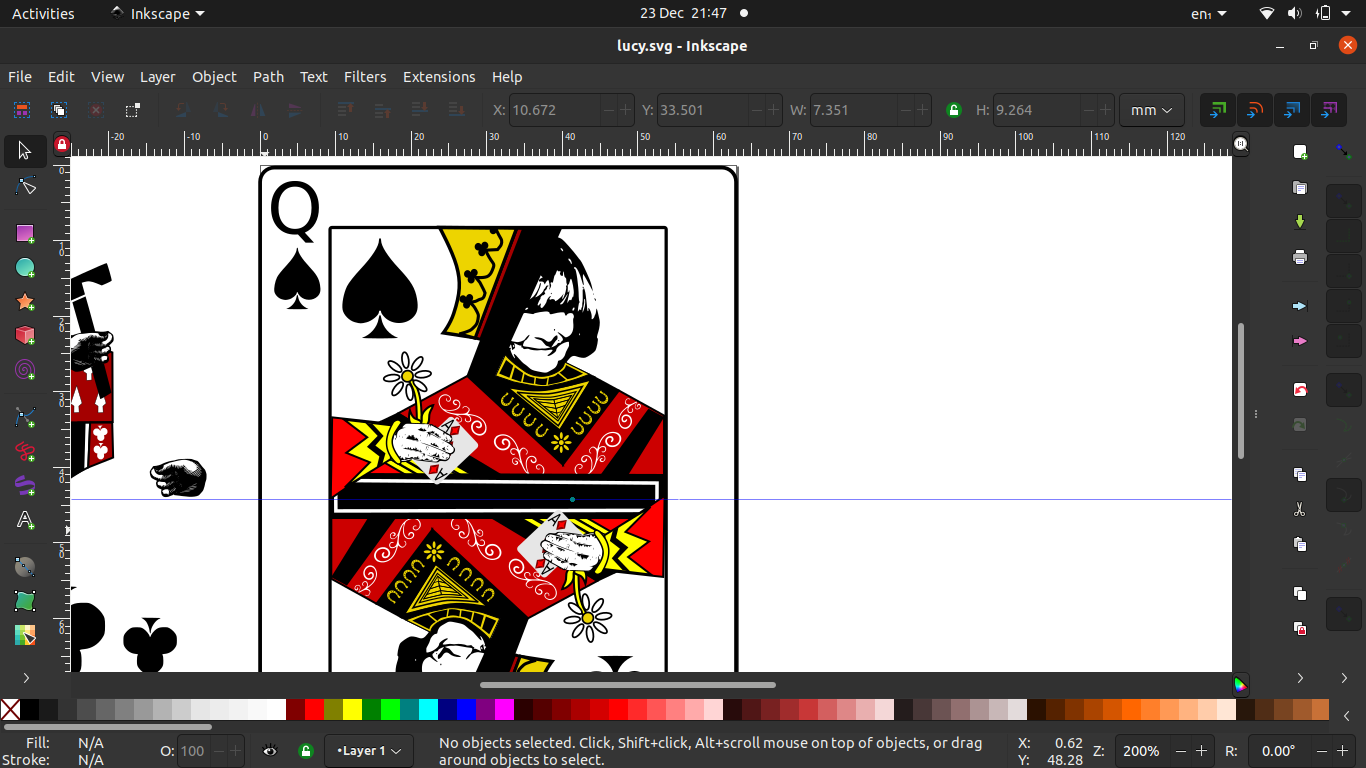
Task: Toggle scale rounded corners option
Action: click(1255, 110)
